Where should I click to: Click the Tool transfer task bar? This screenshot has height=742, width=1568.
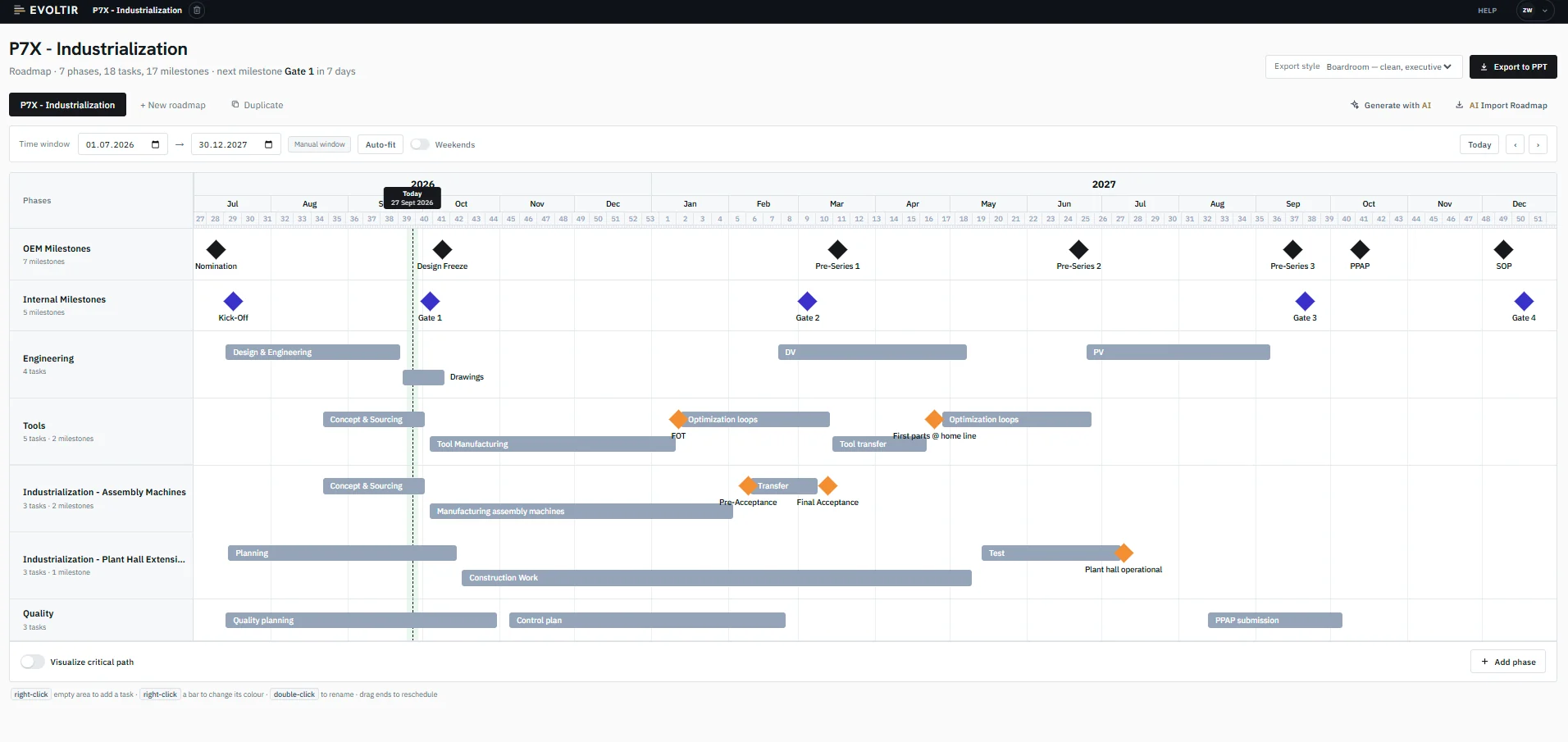tap(879, 444)
